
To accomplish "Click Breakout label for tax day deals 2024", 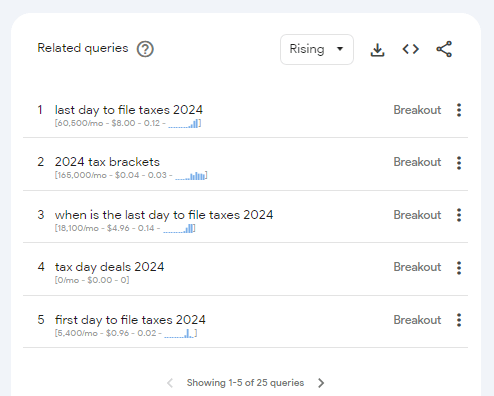I will point(417,267).
